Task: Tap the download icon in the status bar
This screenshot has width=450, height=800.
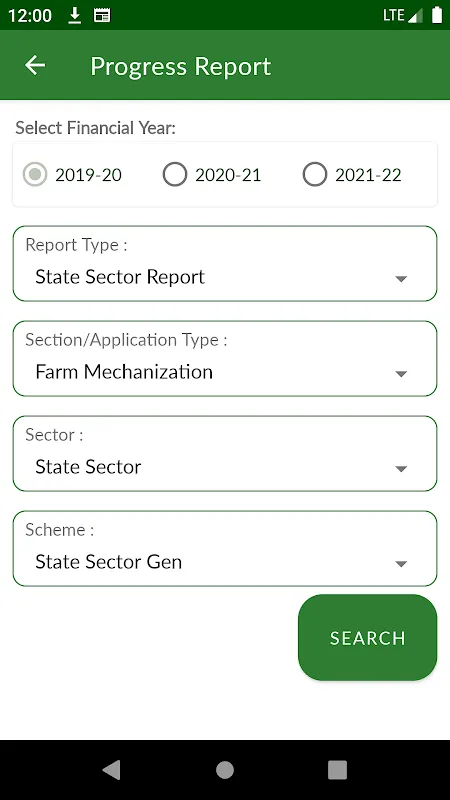Action: [x=74, y=16]
